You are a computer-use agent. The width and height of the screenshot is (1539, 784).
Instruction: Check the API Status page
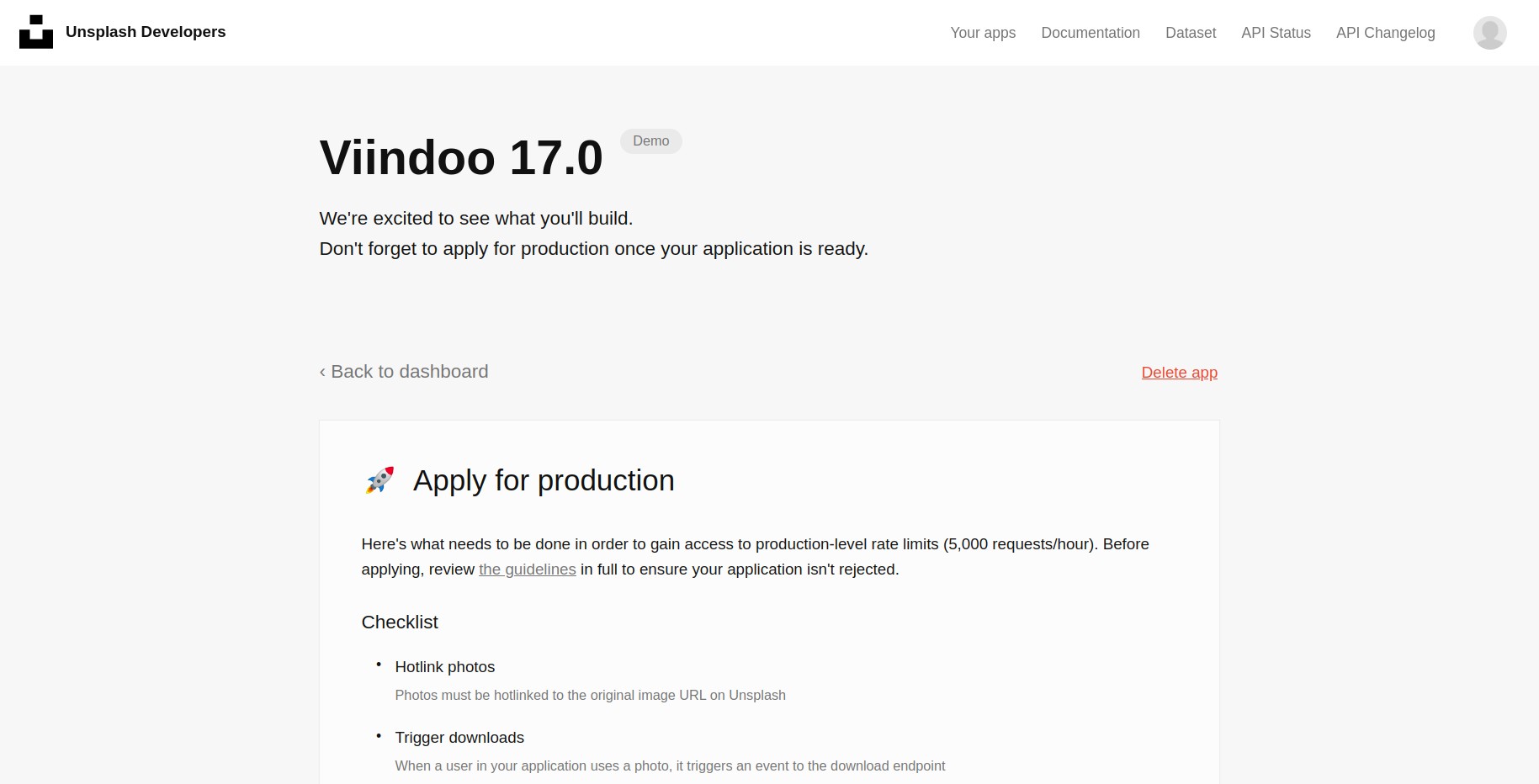(x=1276, y=33)
